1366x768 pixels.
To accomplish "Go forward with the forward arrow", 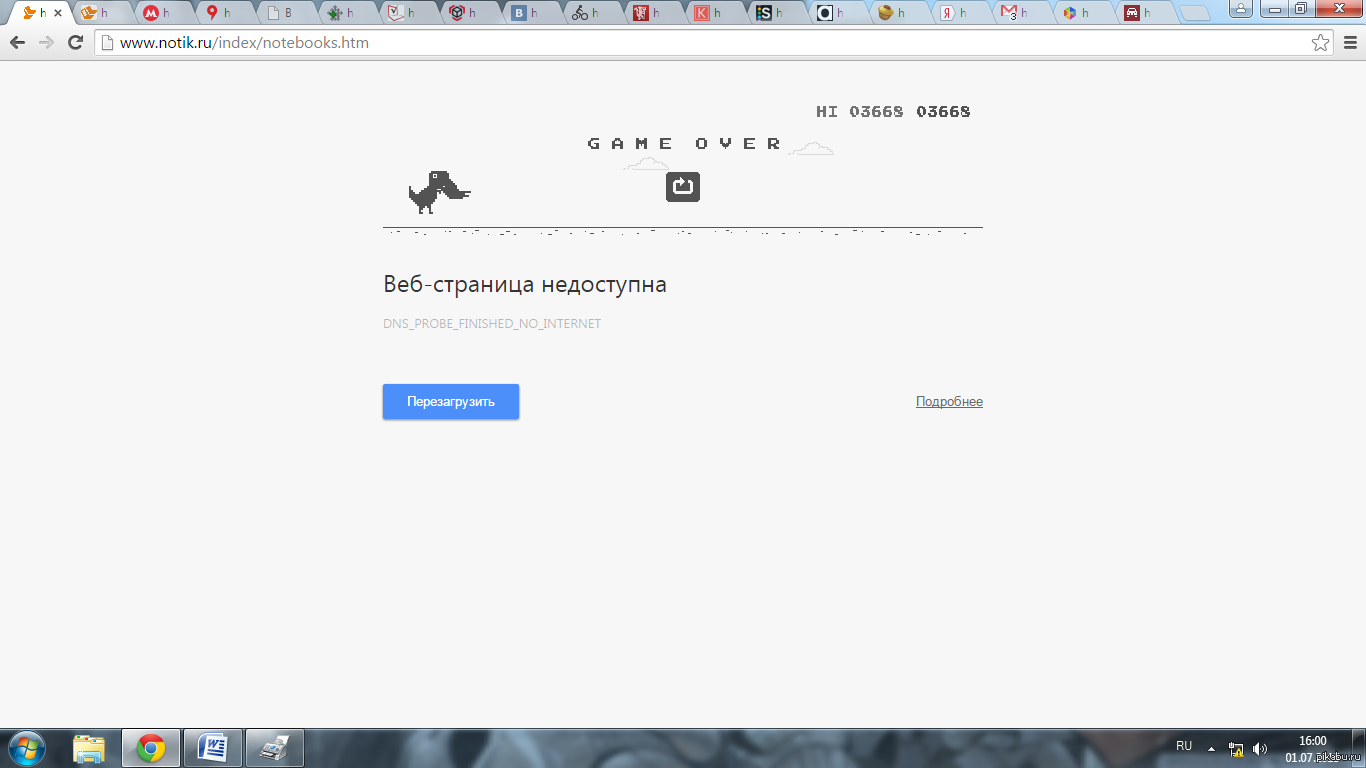I will (46, 43).
